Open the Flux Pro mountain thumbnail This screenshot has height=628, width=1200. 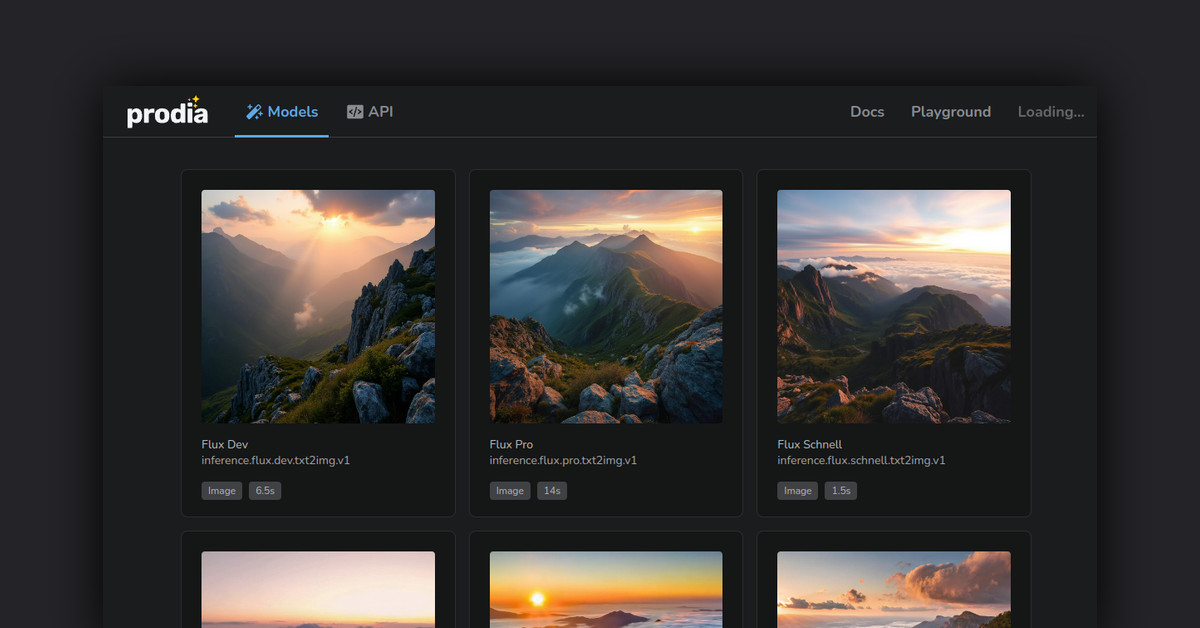606,306
